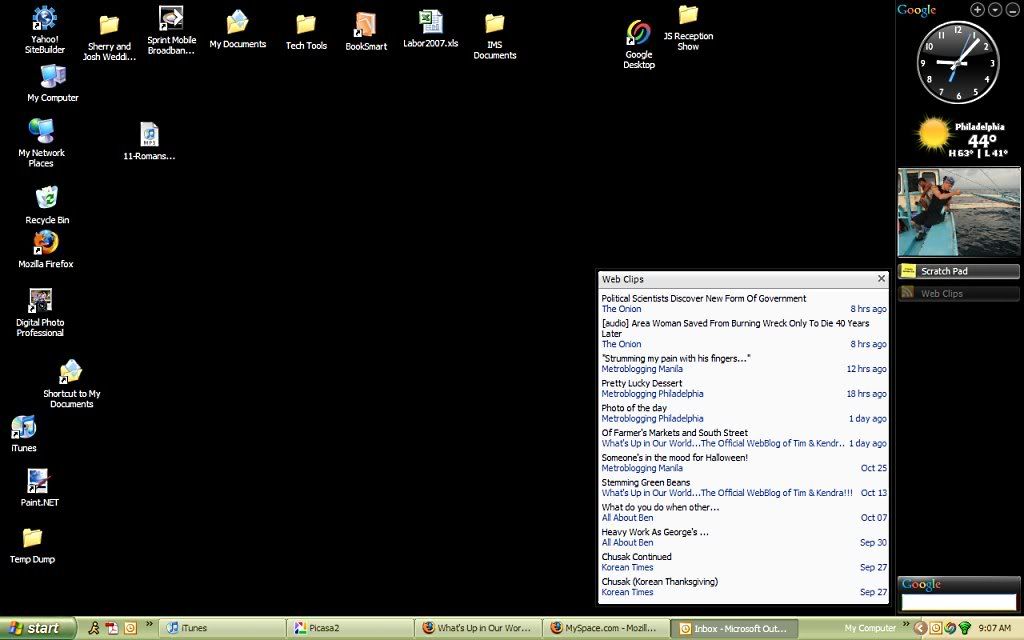
Task: Launch Sprint Mobile Broadband shortcut
Action: tap(171, 30)
